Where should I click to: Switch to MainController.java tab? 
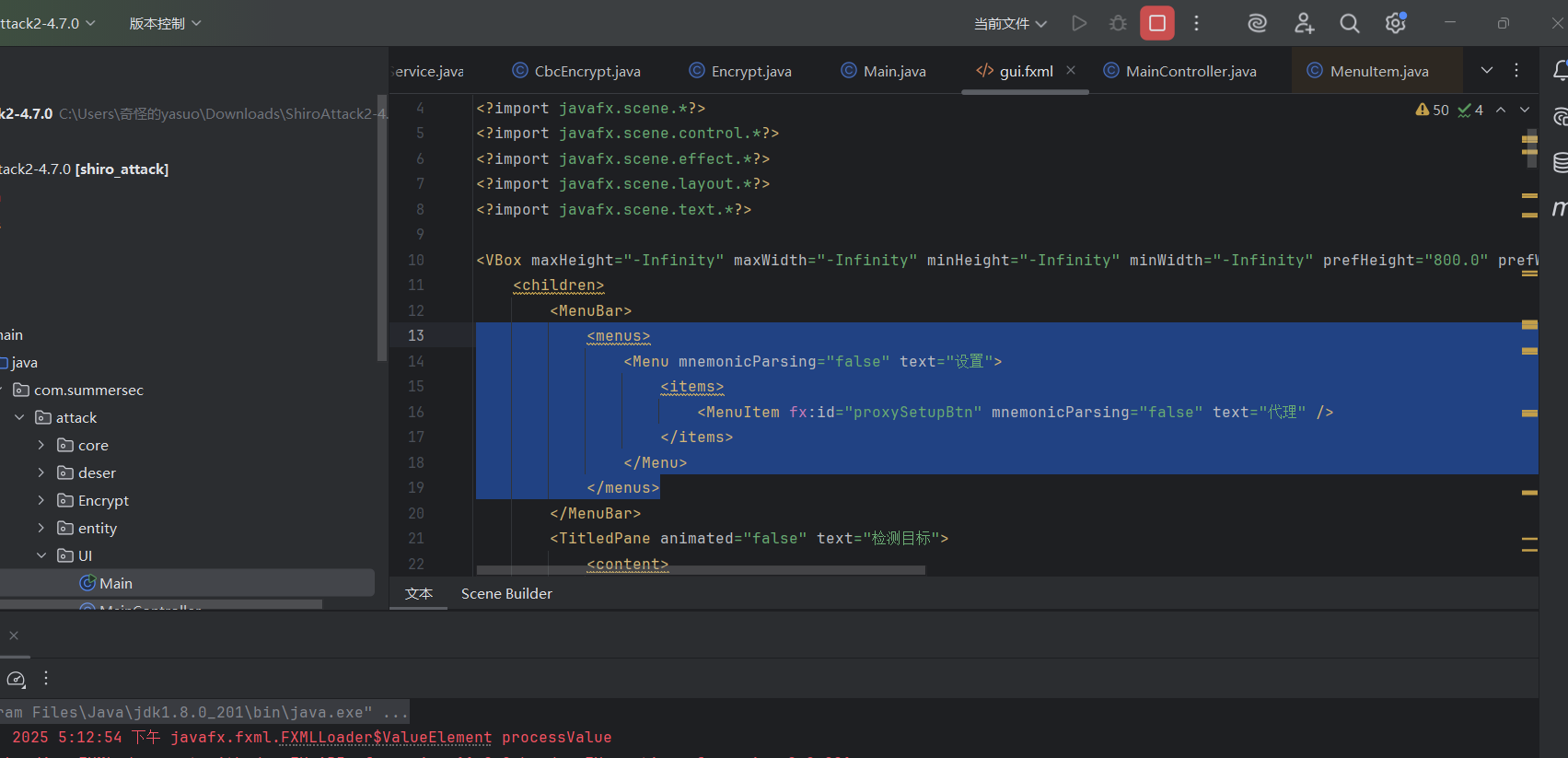point(1190,71)
